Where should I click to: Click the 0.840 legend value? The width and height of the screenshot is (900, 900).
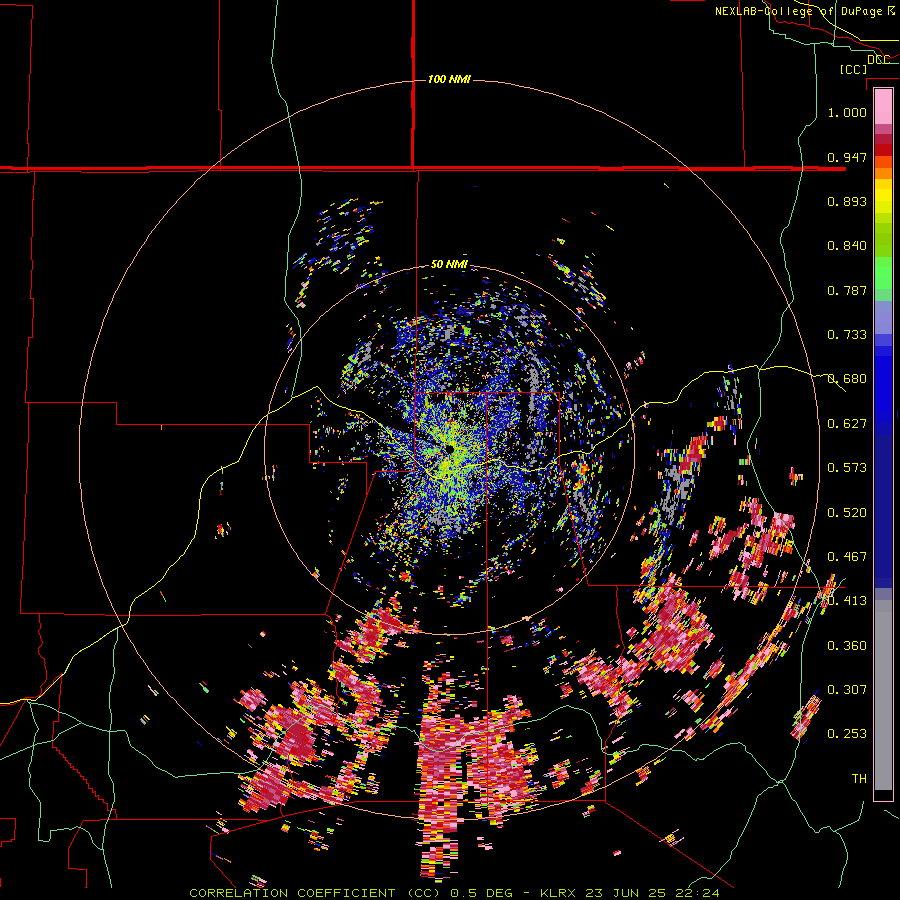point(847,246)
